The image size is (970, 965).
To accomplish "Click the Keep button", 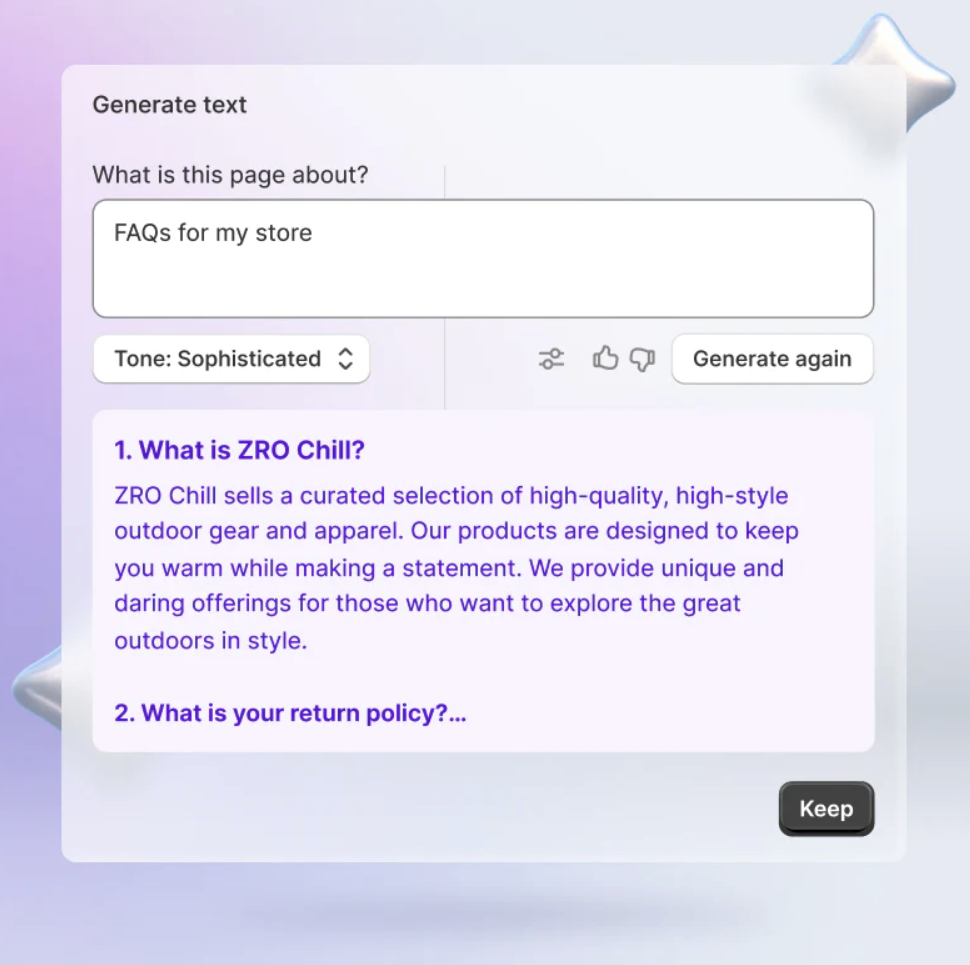I will pos(826,808).
